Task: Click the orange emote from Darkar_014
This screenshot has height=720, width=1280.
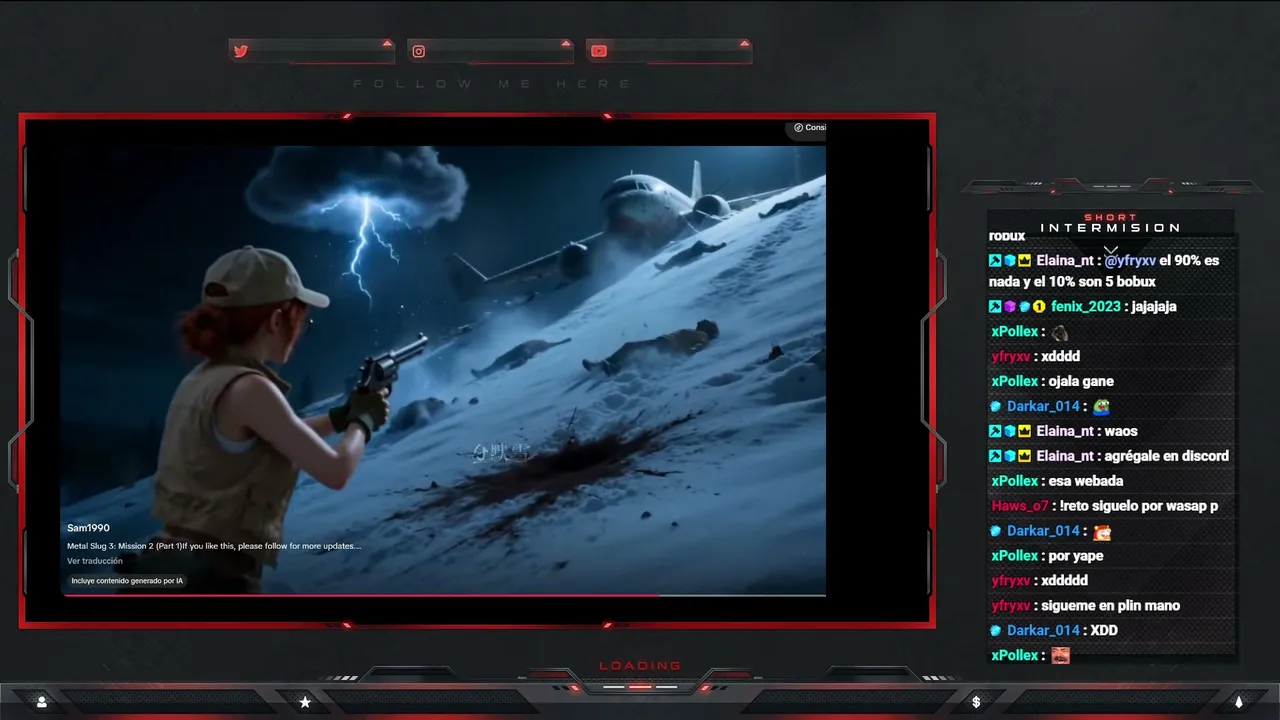Action: [1101, 531]
